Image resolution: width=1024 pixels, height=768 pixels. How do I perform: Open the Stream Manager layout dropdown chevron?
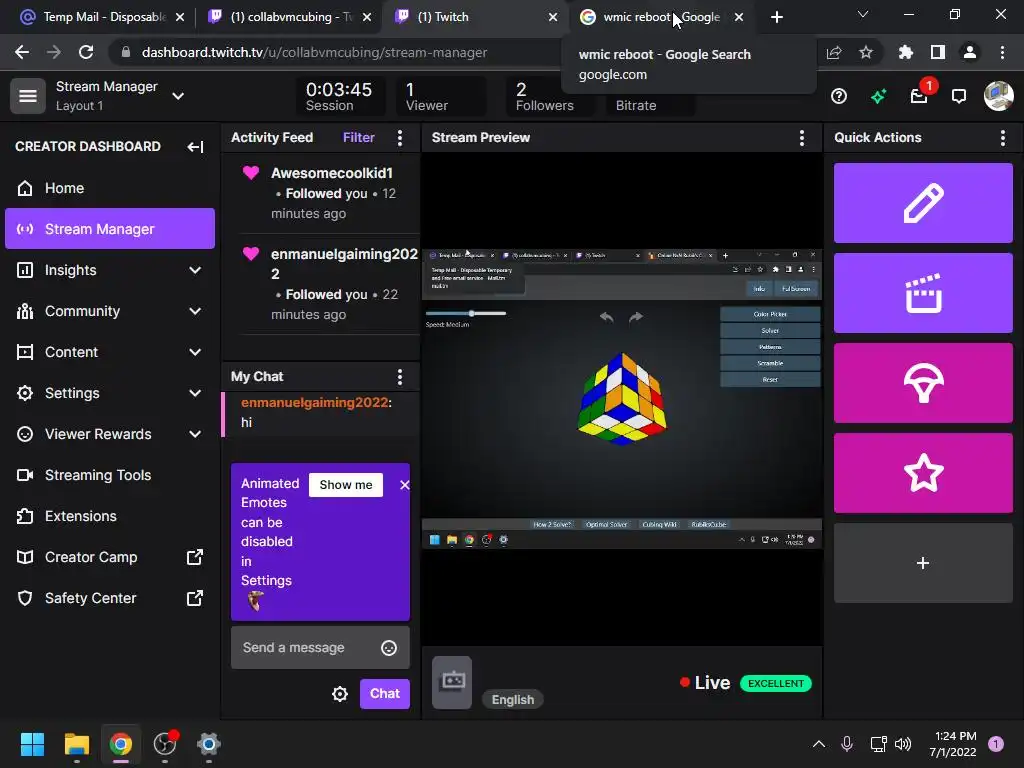click(x=178, y=96)
